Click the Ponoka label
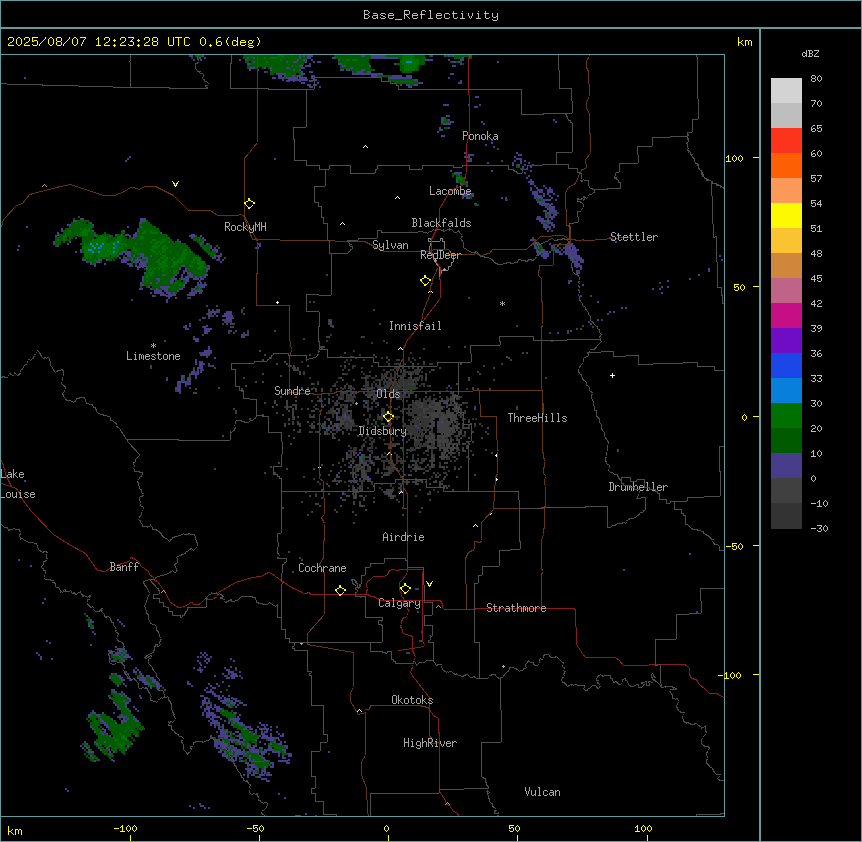 (480, 136)
